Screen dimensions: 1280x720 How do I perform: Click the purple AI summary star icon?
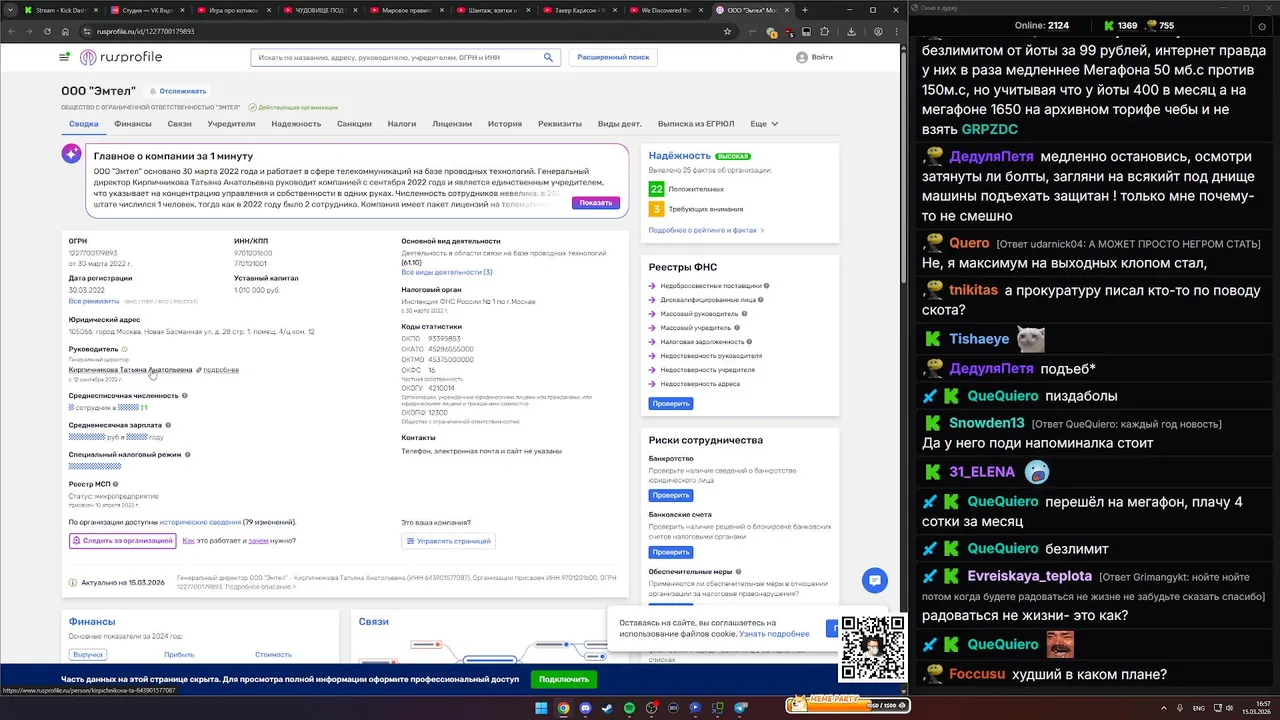coord(71,154)
